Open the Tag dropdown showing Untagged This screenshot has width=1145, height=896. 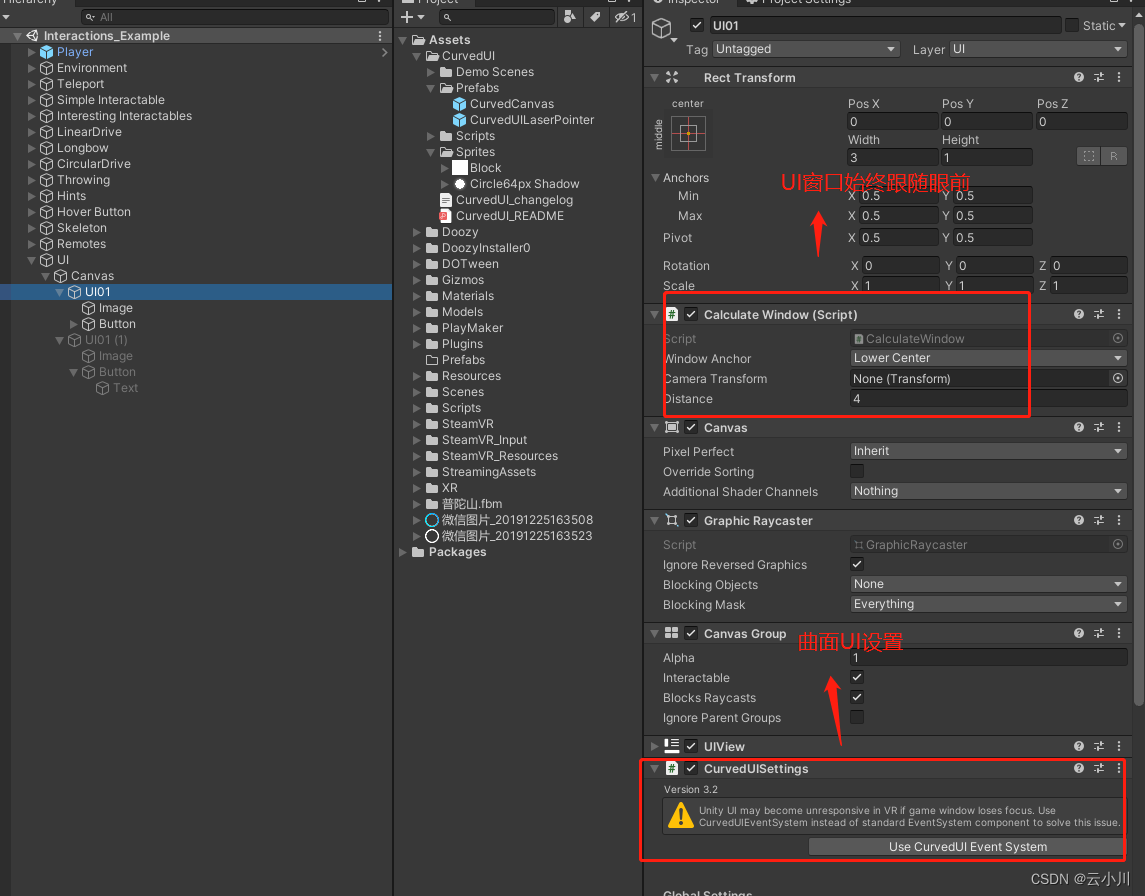tap(805, 48)
